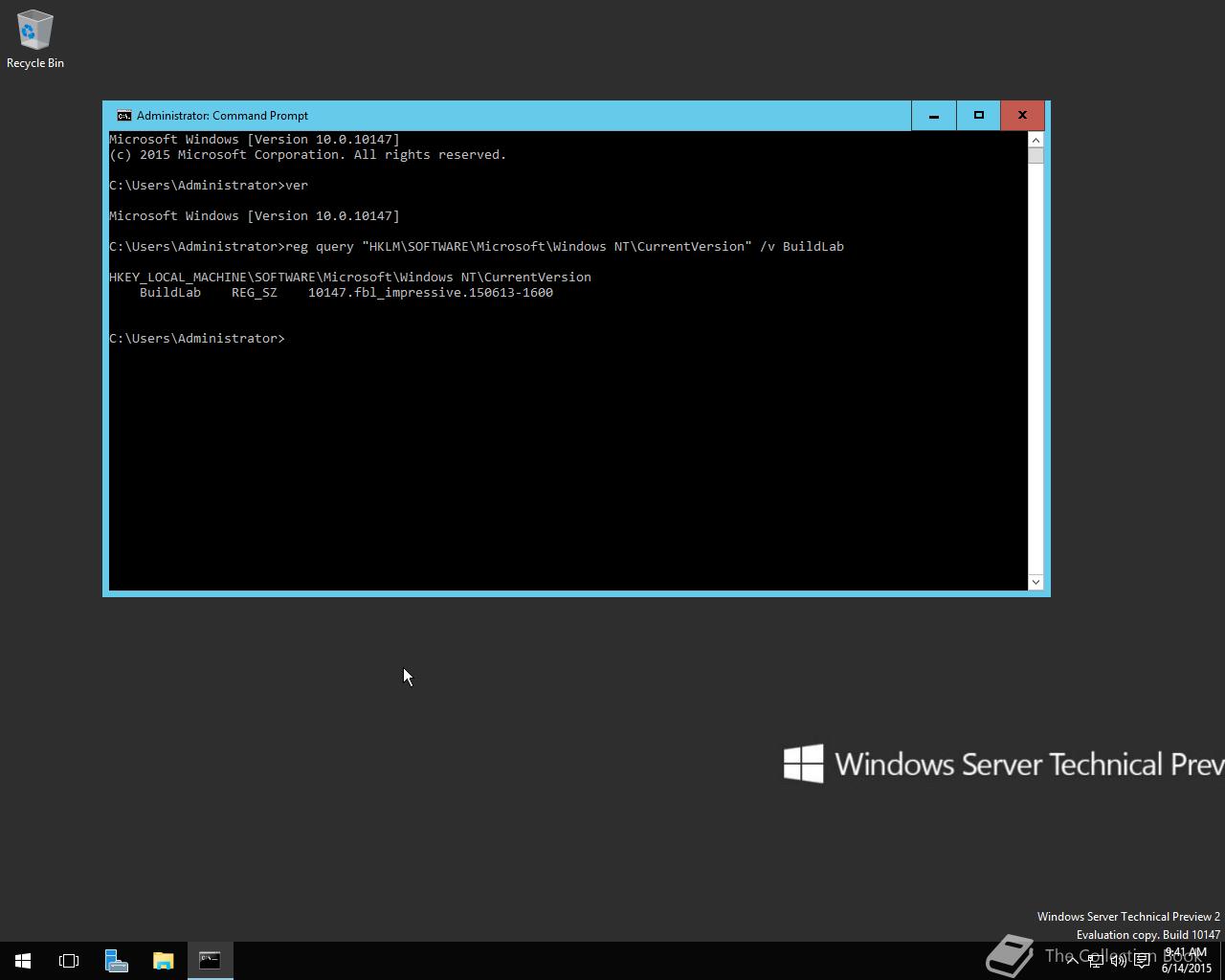Click the 'reg query' command line

(x=477, y=247)
